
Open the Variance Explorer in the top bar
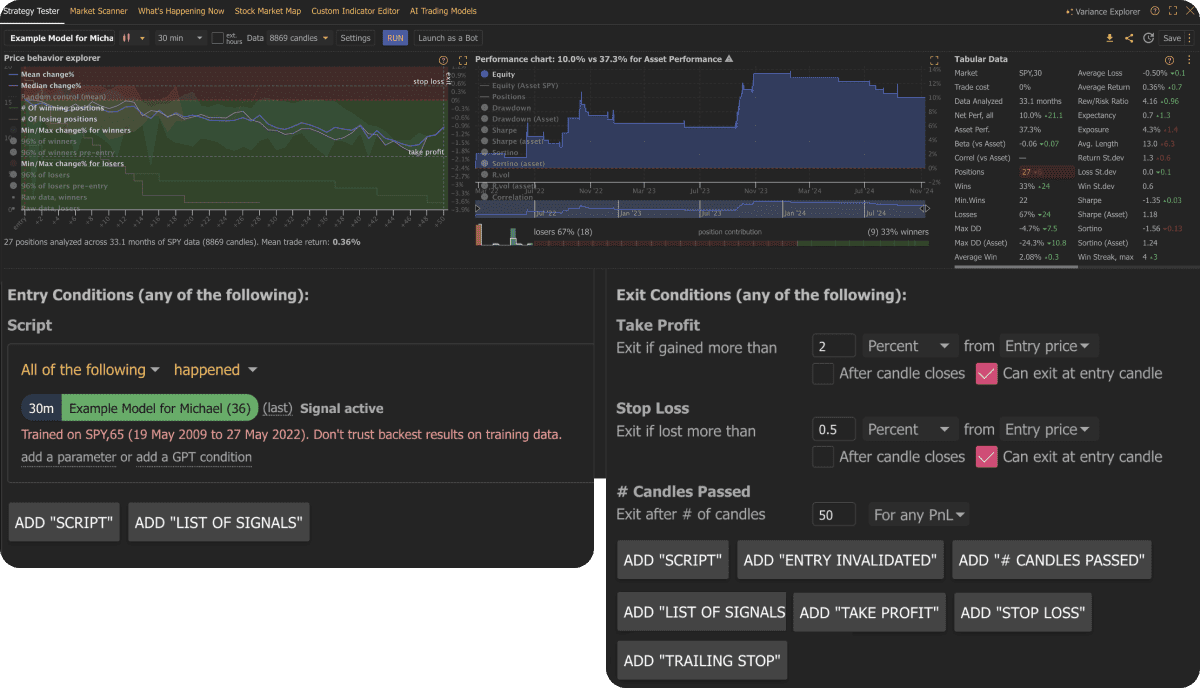[1106, 11]
